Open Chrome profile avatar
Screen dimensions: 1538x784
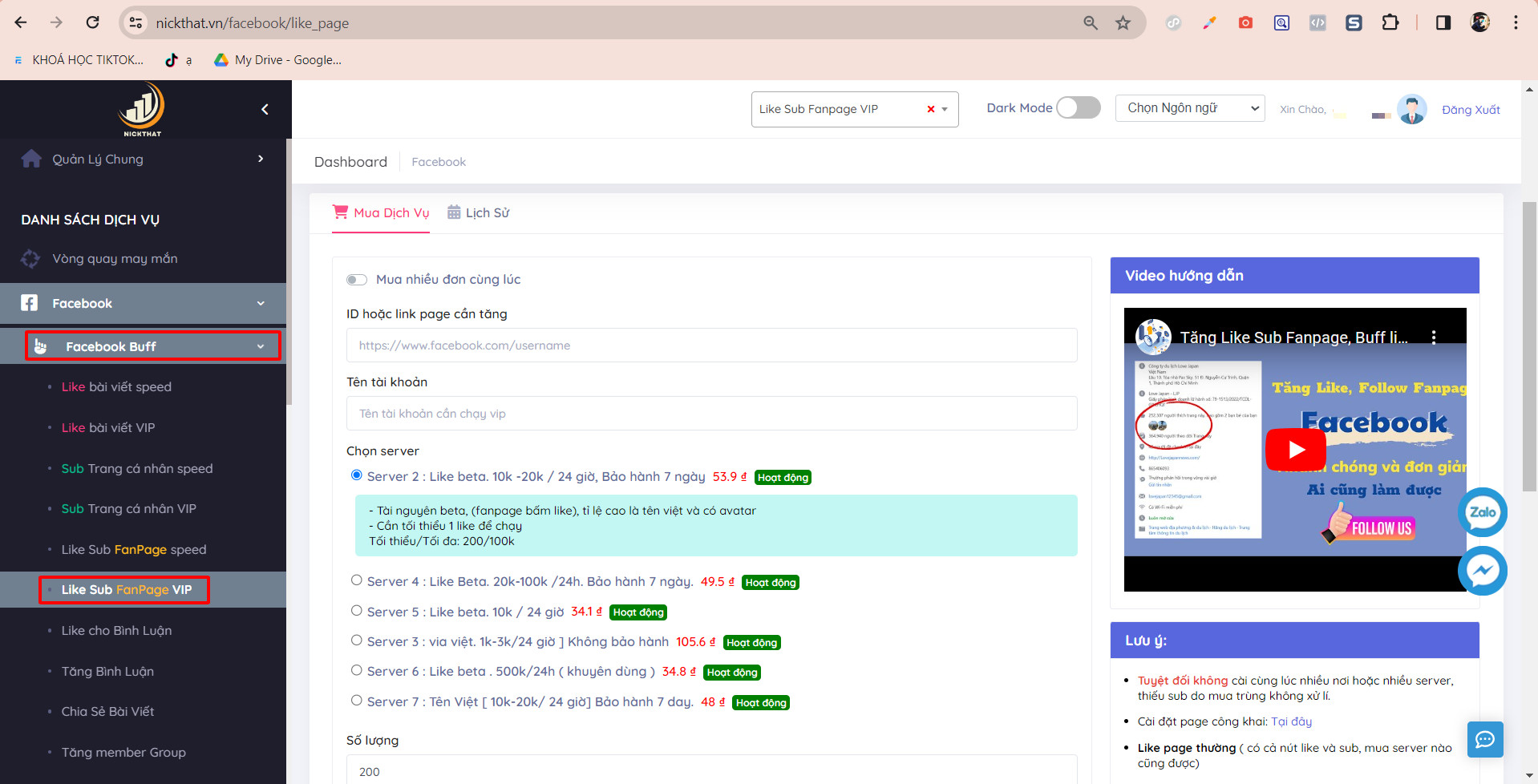[x=1480, y=22]
